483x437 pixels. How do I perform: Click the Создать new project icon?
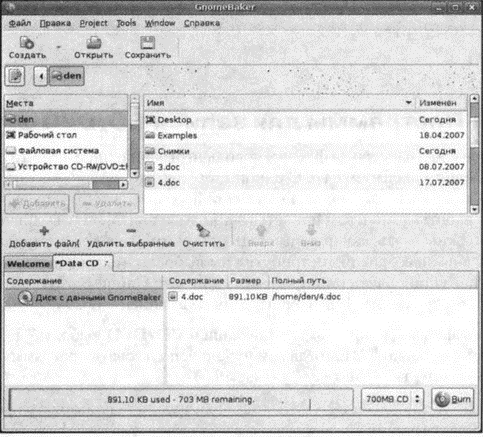[27, 43]
